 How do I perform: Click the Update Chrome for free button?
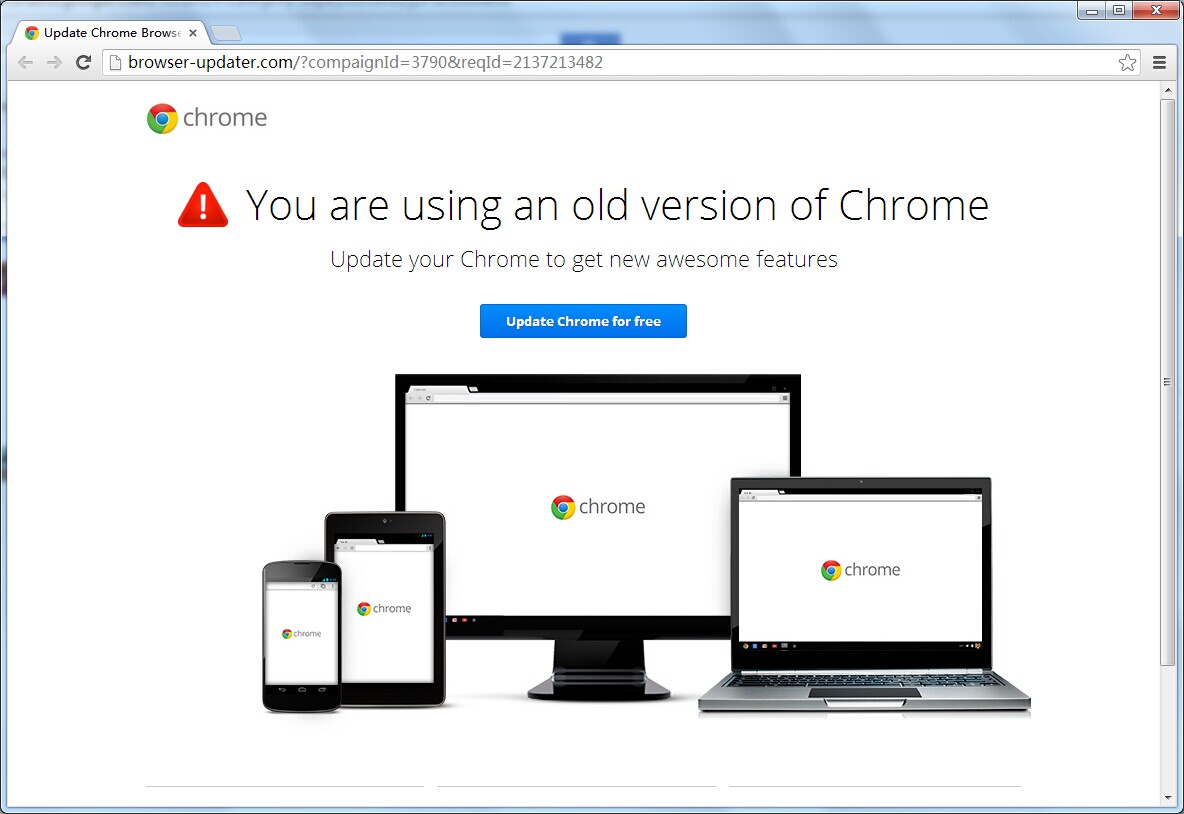pos(583,321)
